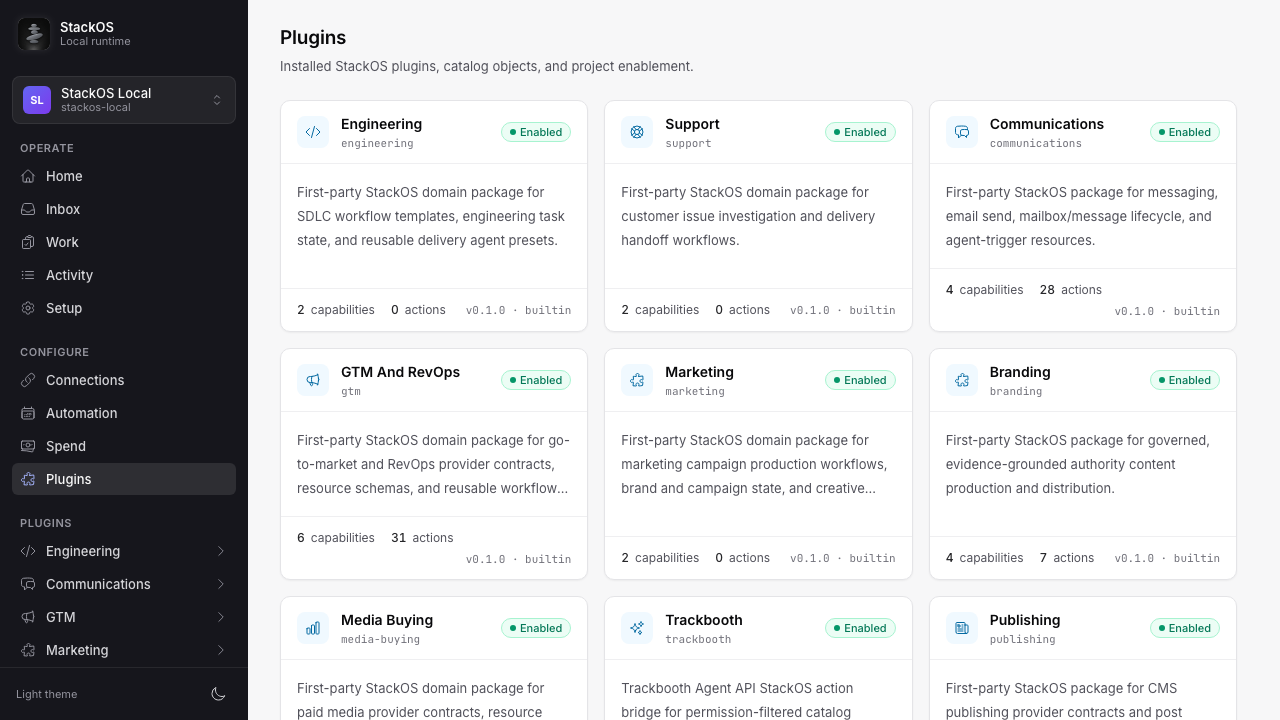This screenshot has width=1280, height=720.
Task: Click '31 actions' on the GTM card
Action: coord(422,538)
